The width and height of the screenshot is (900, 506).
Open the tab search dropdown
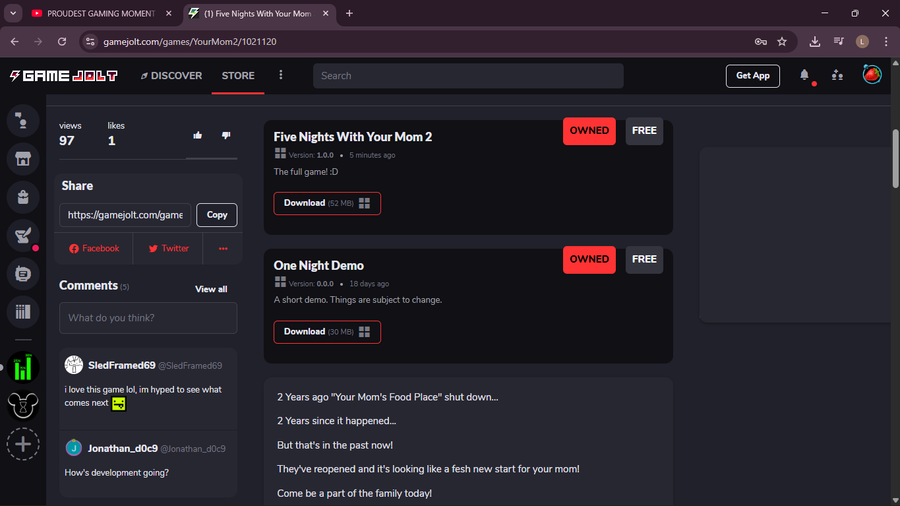pos(13,13)
